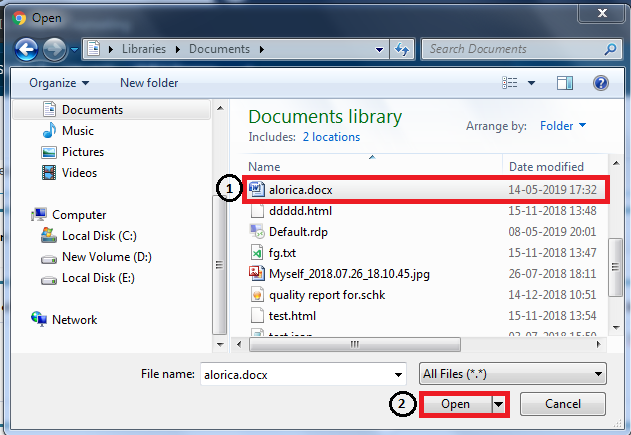This screenshot has height=435, width=631.
Task: Sort by the Name column header
Action: tap(264, 167)
